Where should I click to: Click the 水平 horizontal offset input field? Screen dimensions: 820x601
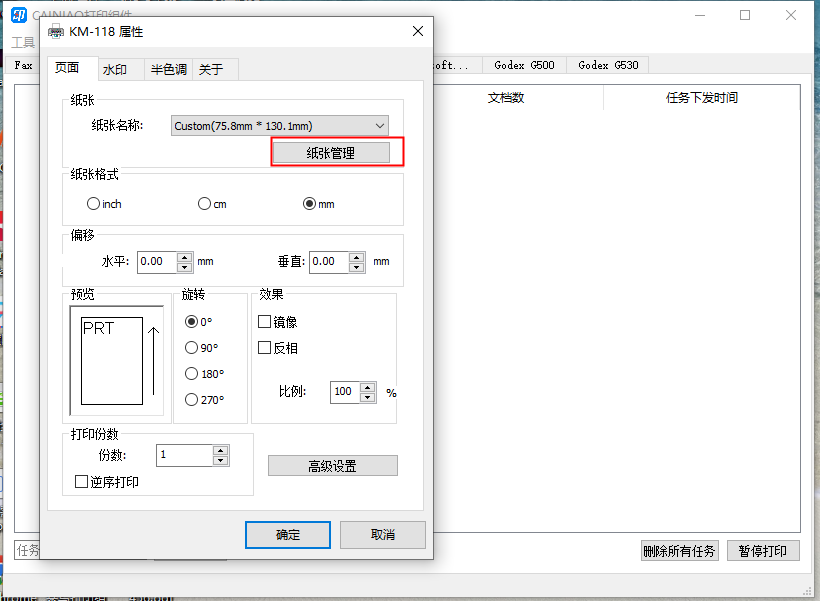pos(155,262)
